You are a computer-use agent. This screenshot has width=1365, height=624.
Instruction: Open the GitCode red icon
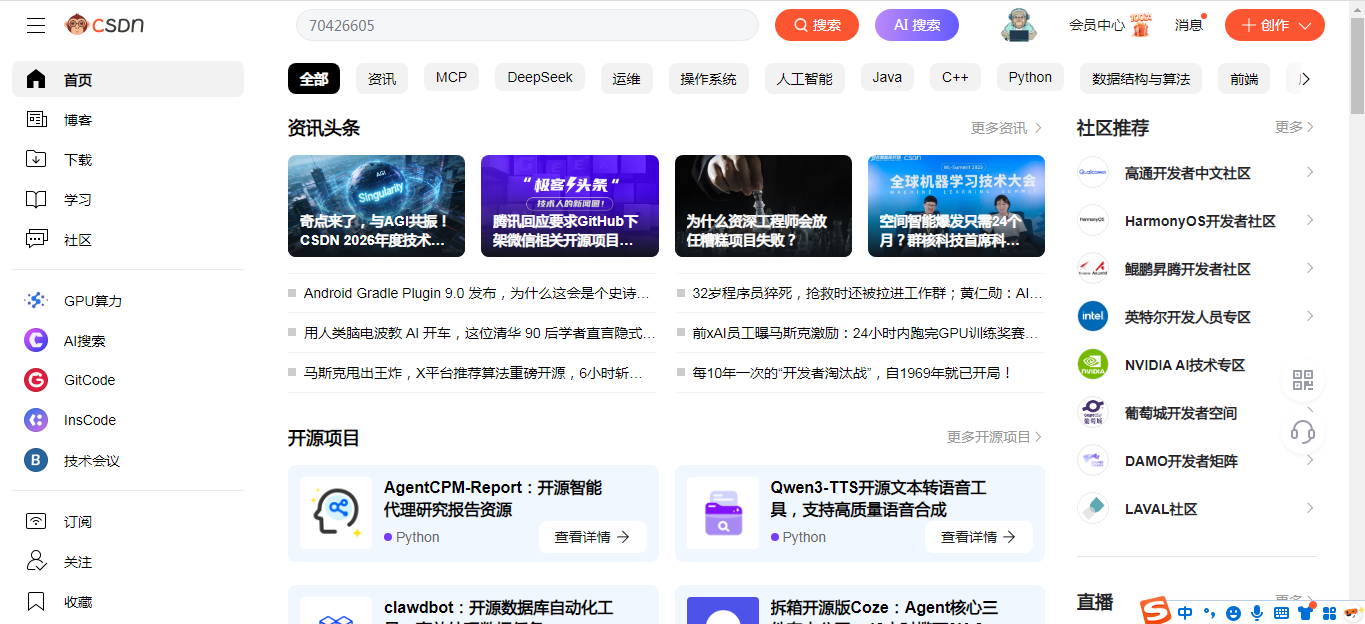[36, 380]
